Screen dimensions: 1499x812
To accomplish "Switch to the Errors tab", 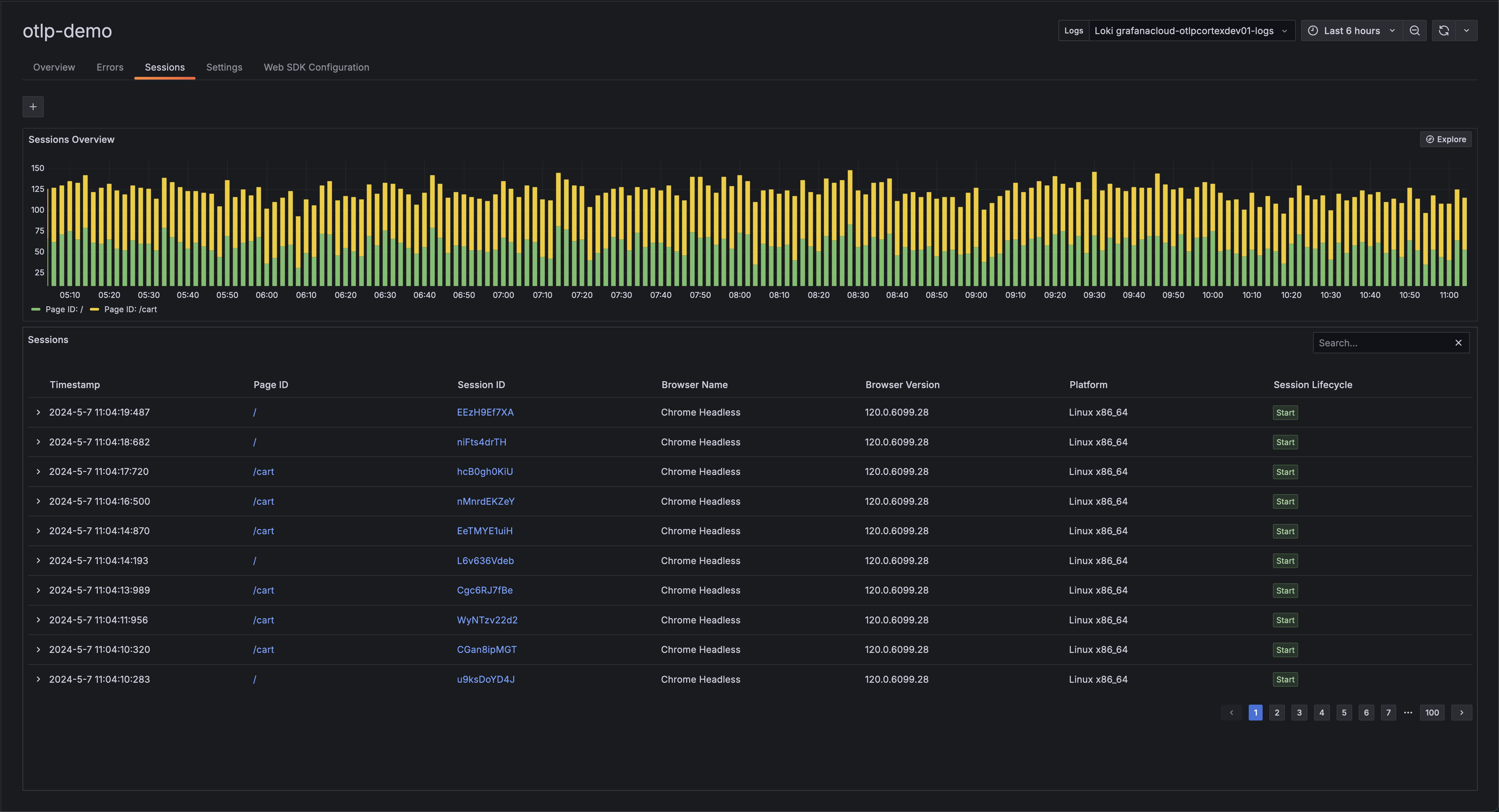I will pos(109,67).
